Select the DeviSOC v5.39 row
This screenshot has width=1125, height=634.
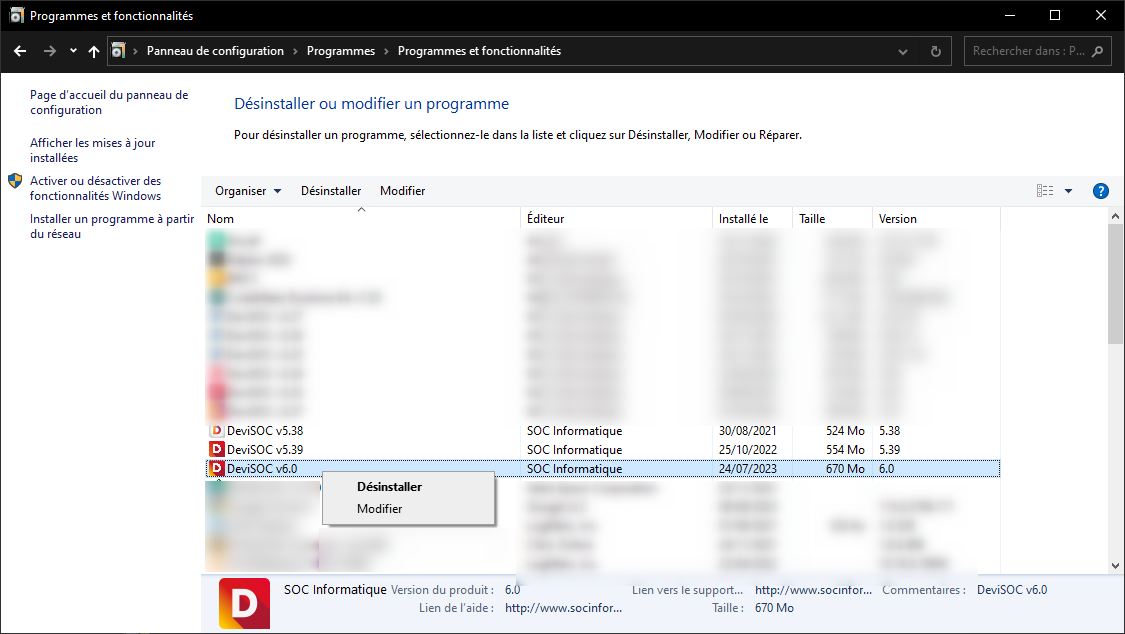[x=603, y=450]
